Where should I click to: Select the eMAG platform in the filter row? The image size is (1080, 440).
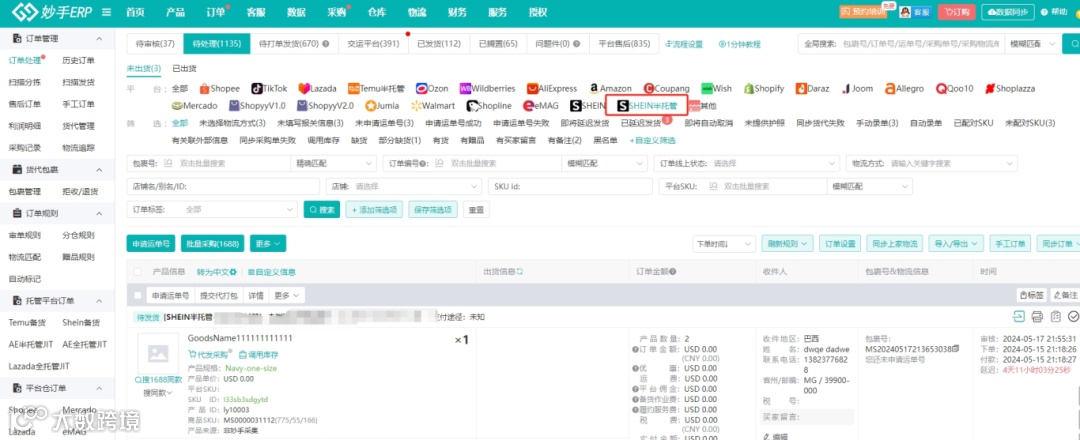(x=542, y=105)
